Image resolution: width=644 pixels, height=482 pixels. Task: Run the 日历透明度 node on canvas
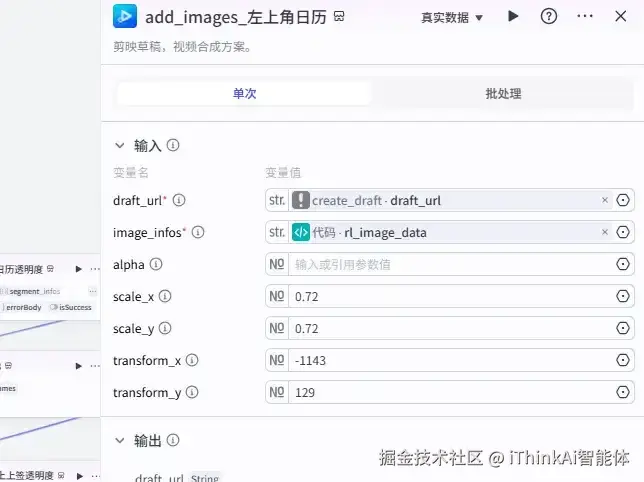[x=78, y=269]
